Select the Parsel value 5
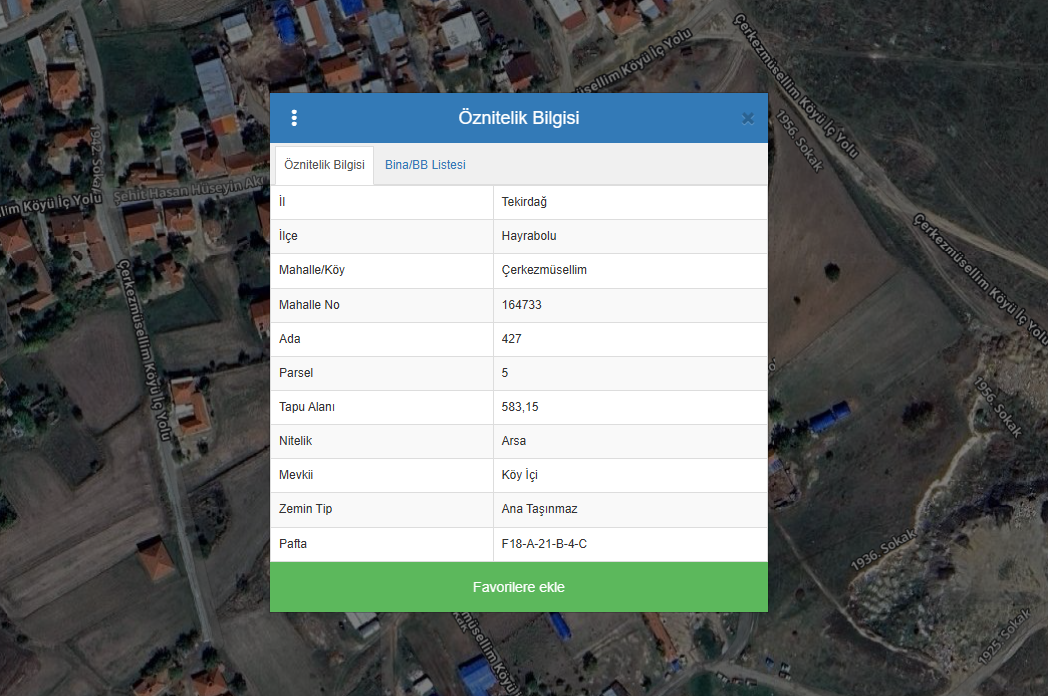Screen dimensions: 1048x696 505,373
